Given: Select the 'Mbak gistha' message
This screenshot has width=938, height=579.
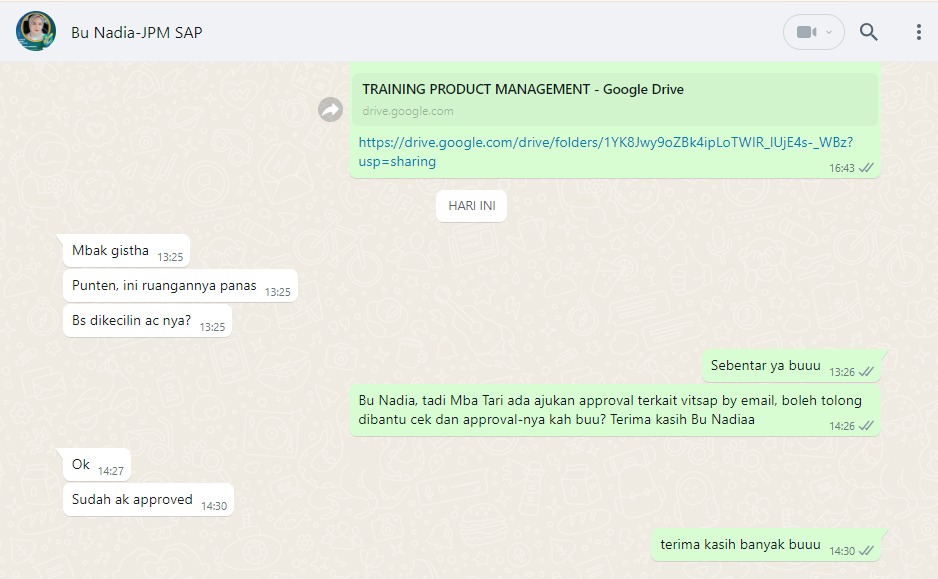Looking at the screenshot, I should coord(111,251).
